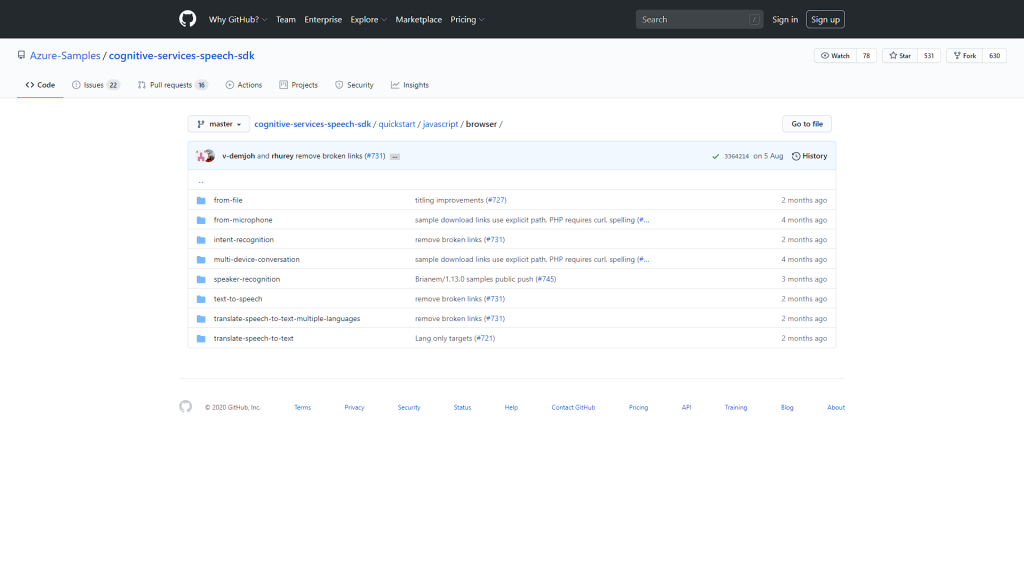
Task: Open the Terms footer link
Action: coord(302,408)
